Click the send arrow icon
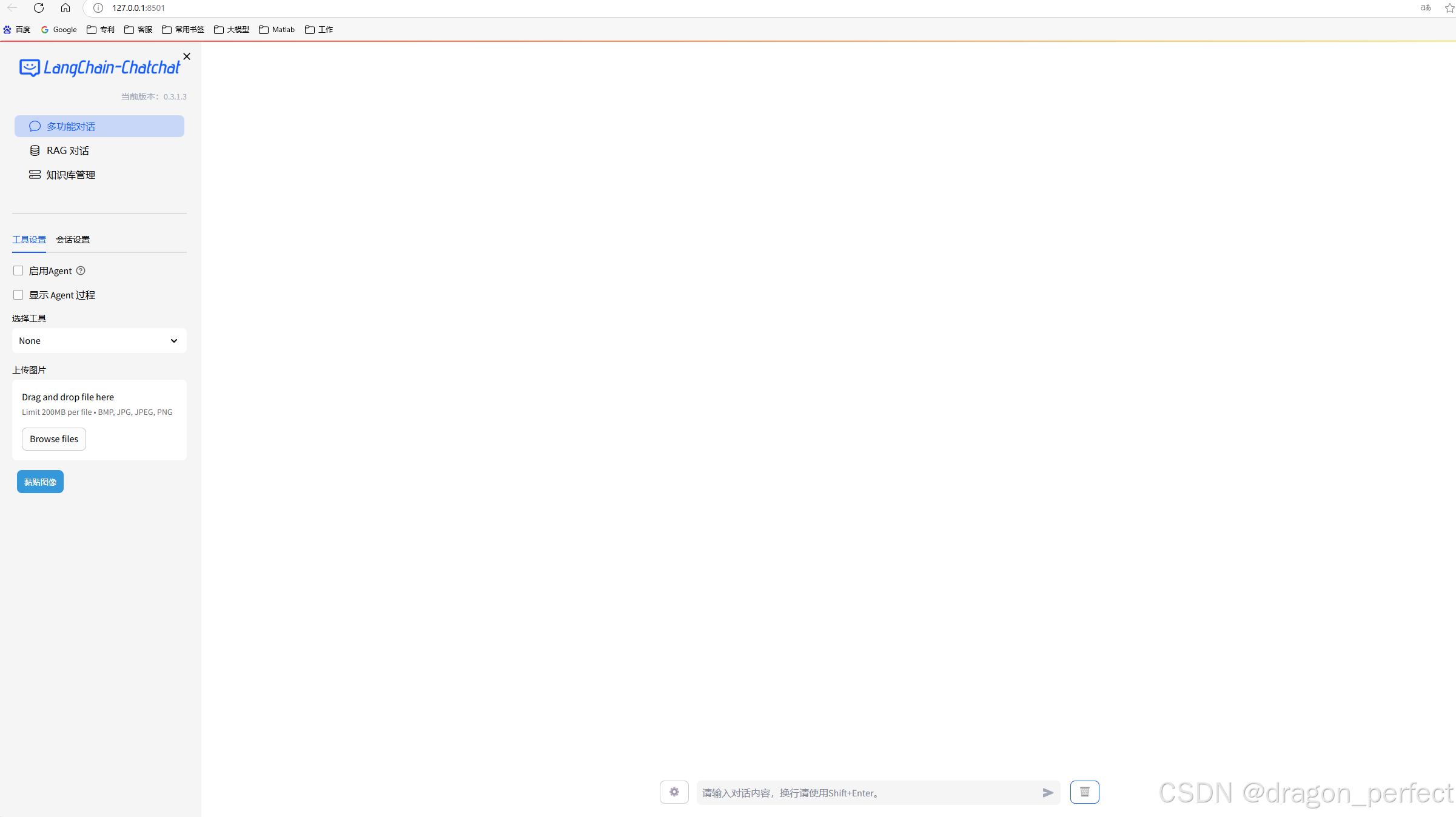The height and width of the screenshot is (817, 1456). (x=1047, y=793)
